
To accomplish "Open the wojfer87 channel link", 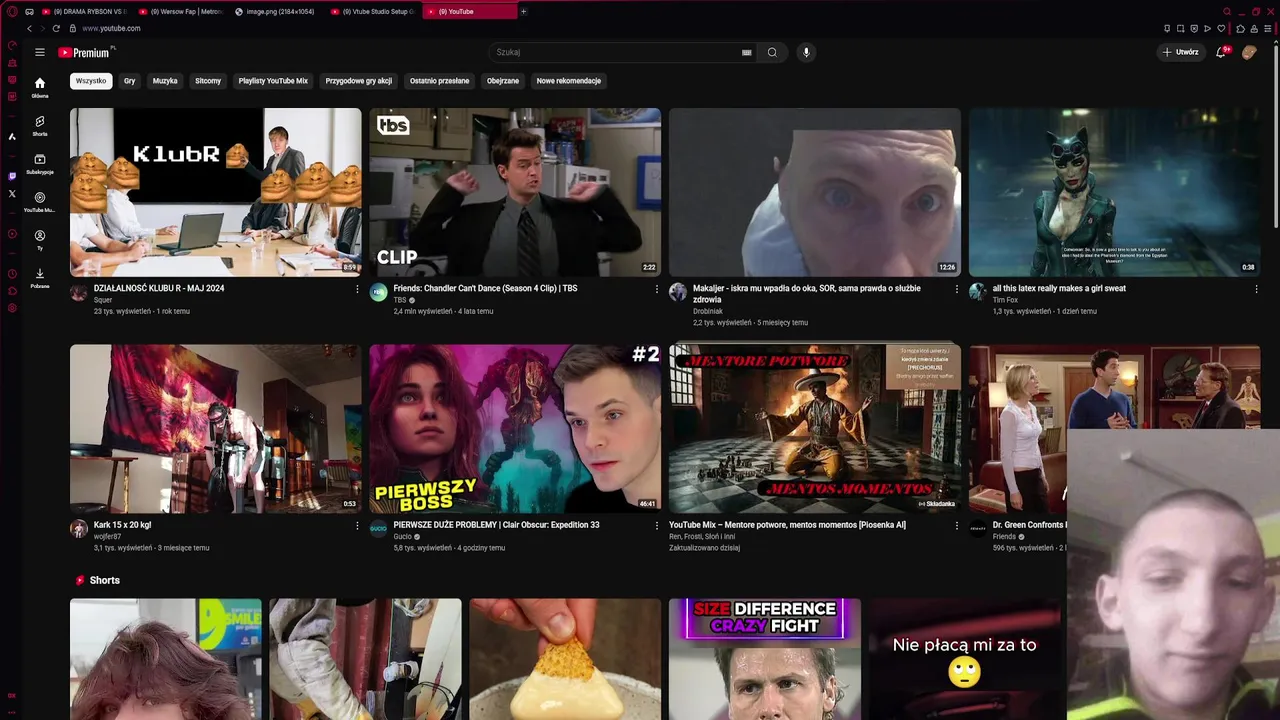I will tap(107, 536).
